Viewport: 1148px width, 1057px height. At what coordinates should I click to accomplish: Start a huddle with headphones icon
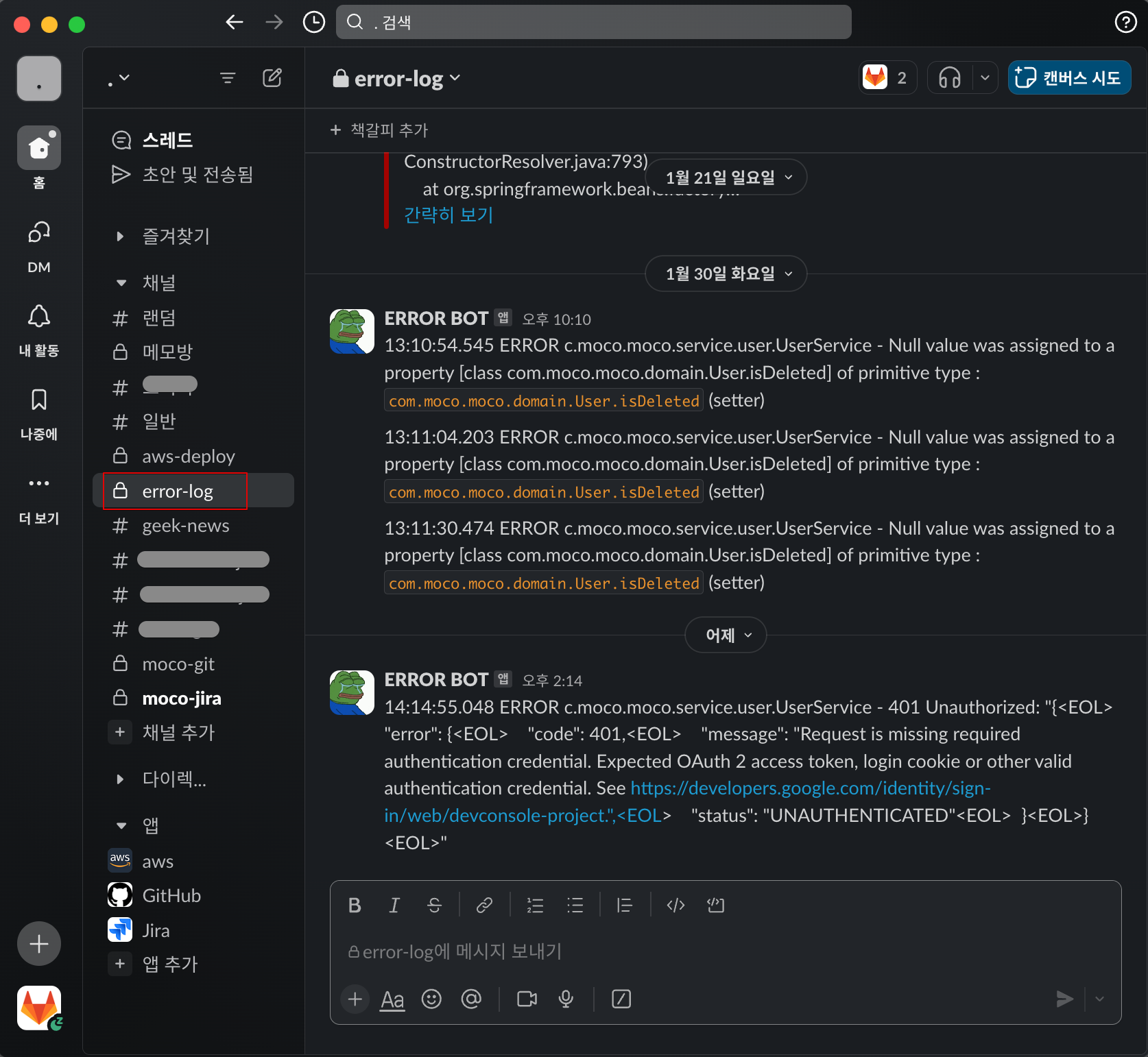pyautogui.click(x=950, y=77)
